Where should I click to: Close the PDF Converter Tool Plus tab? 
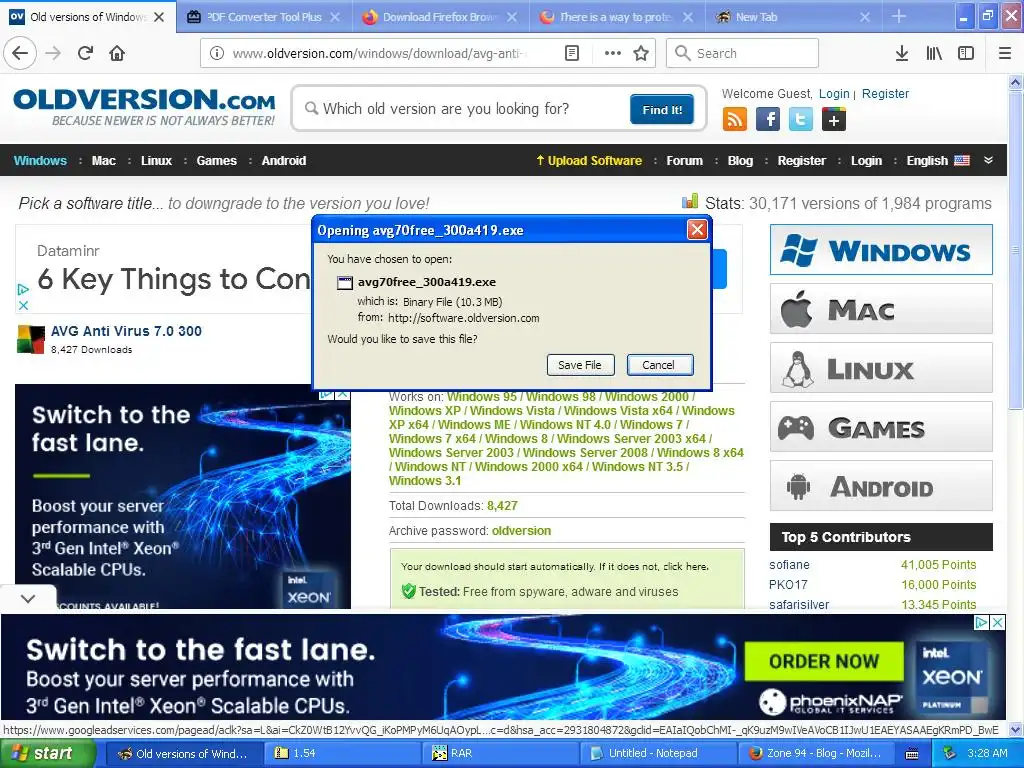tap(334, 17)
